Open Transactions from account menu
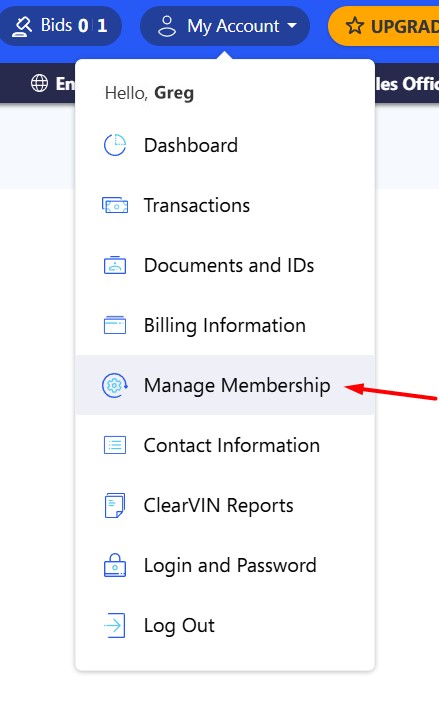Screen dimensions: 439x701 225,205
